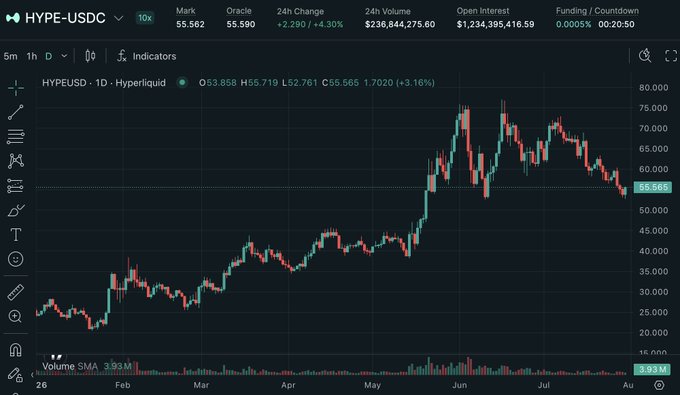Select the crosshair cursor tool
The width and height of the screenshot is (680, 395).
[x=16, y=88]
